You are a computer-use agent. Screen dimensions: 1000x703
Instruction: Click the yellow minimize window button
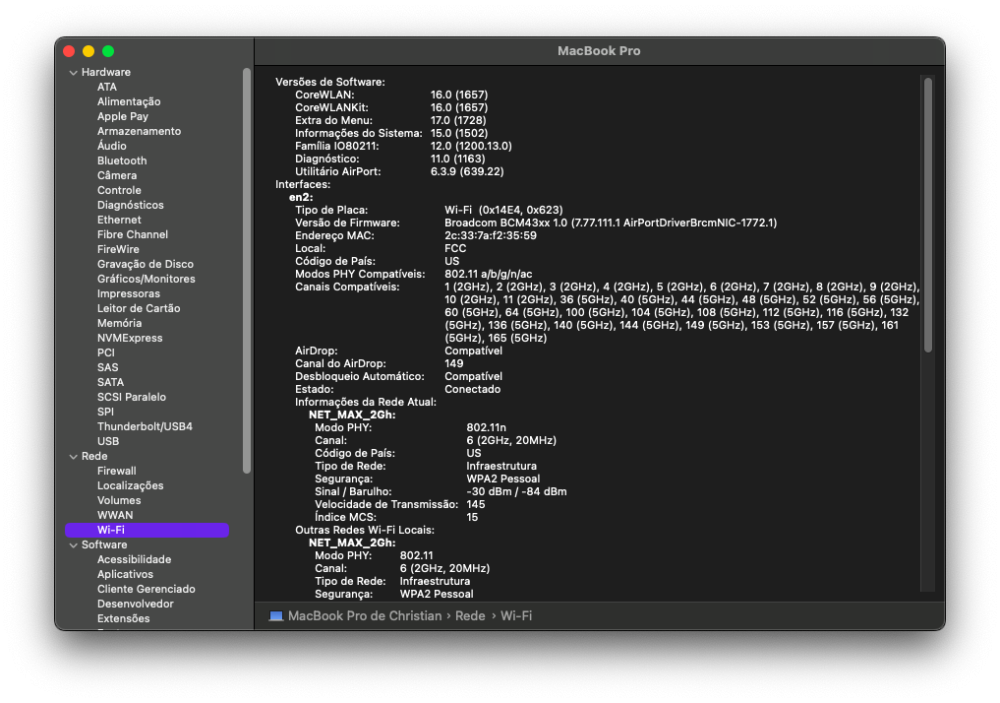tap(89, 51)
